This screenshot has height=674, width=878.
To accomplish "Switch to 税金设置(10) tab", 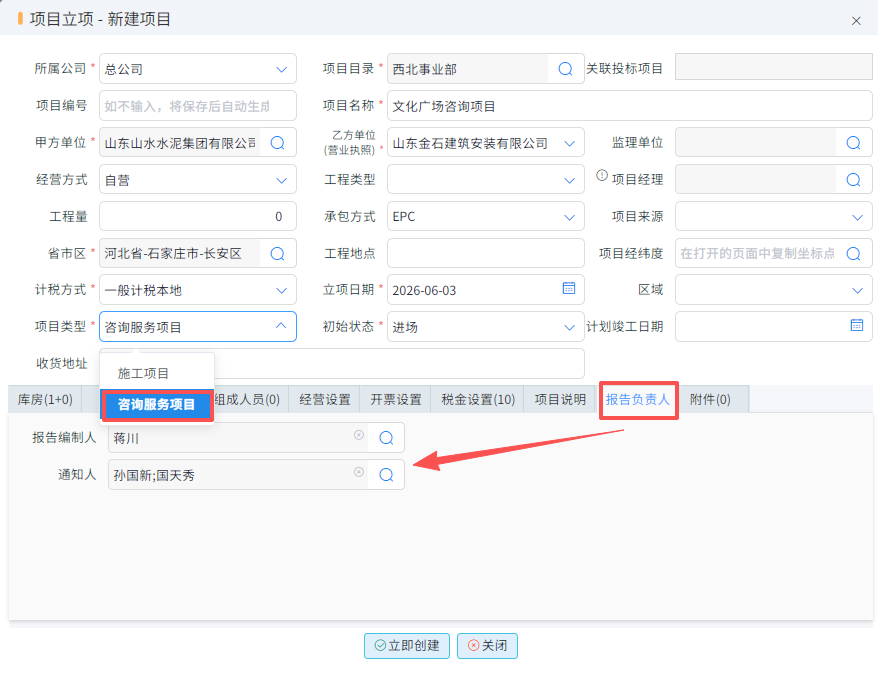I will pyautogui.click(x=478, y=399).
